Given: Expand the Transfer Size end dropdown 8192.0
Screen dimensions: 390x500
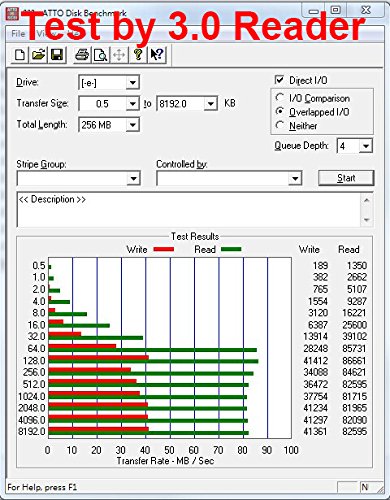Looking at the screenshot, I should [211, 104].
